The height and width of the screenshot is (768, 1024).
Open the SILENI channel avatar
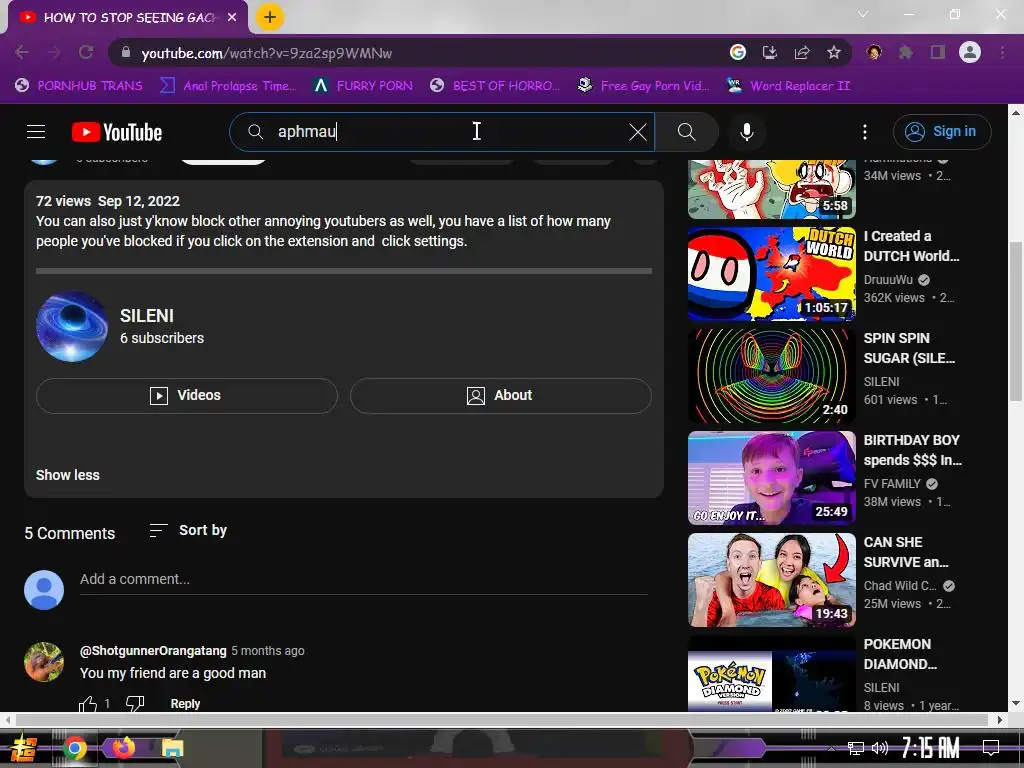[x=72, y=326]
